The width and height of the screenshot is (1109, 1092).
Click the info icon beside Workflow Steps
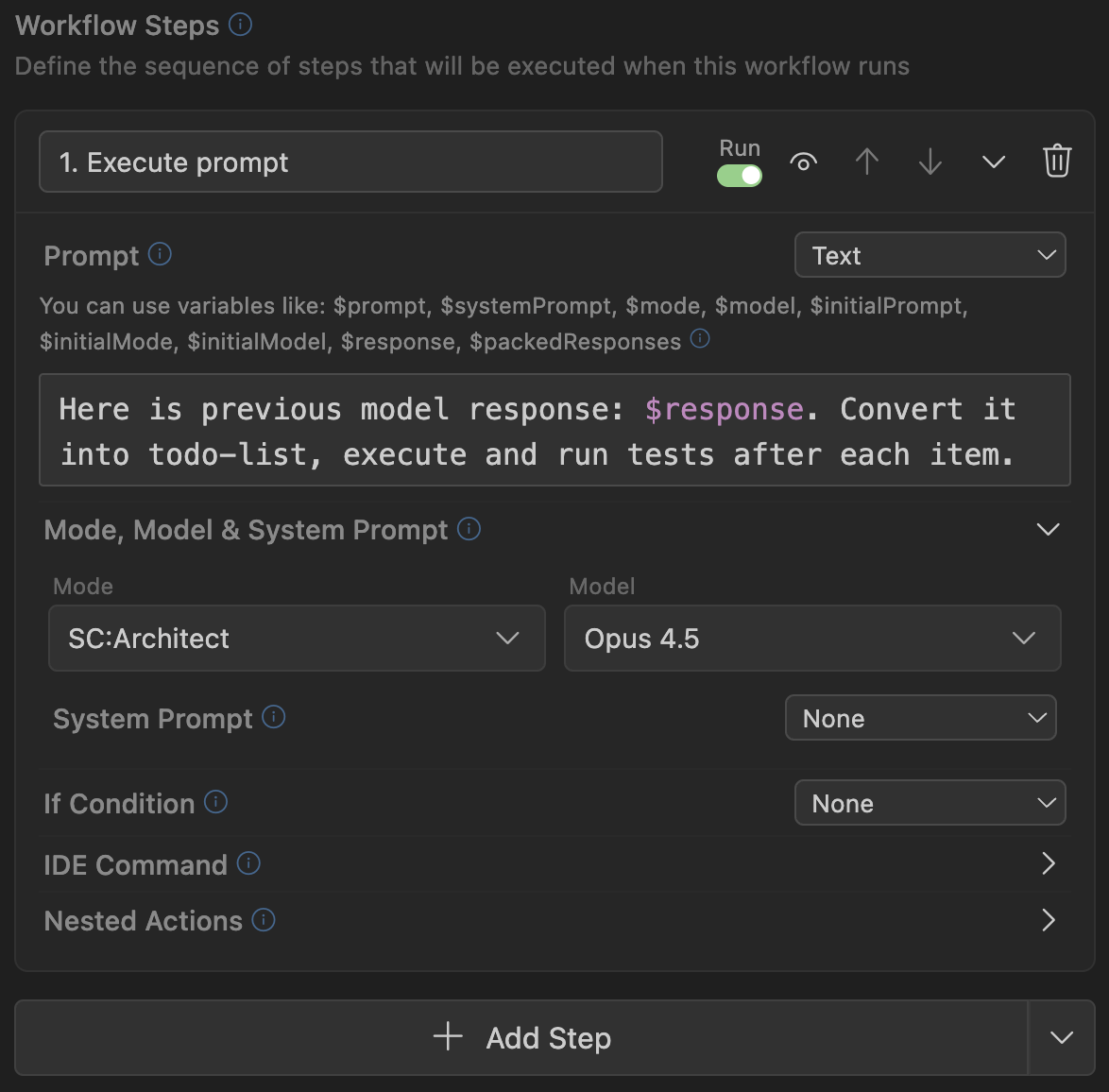click(x=241, y=25)
